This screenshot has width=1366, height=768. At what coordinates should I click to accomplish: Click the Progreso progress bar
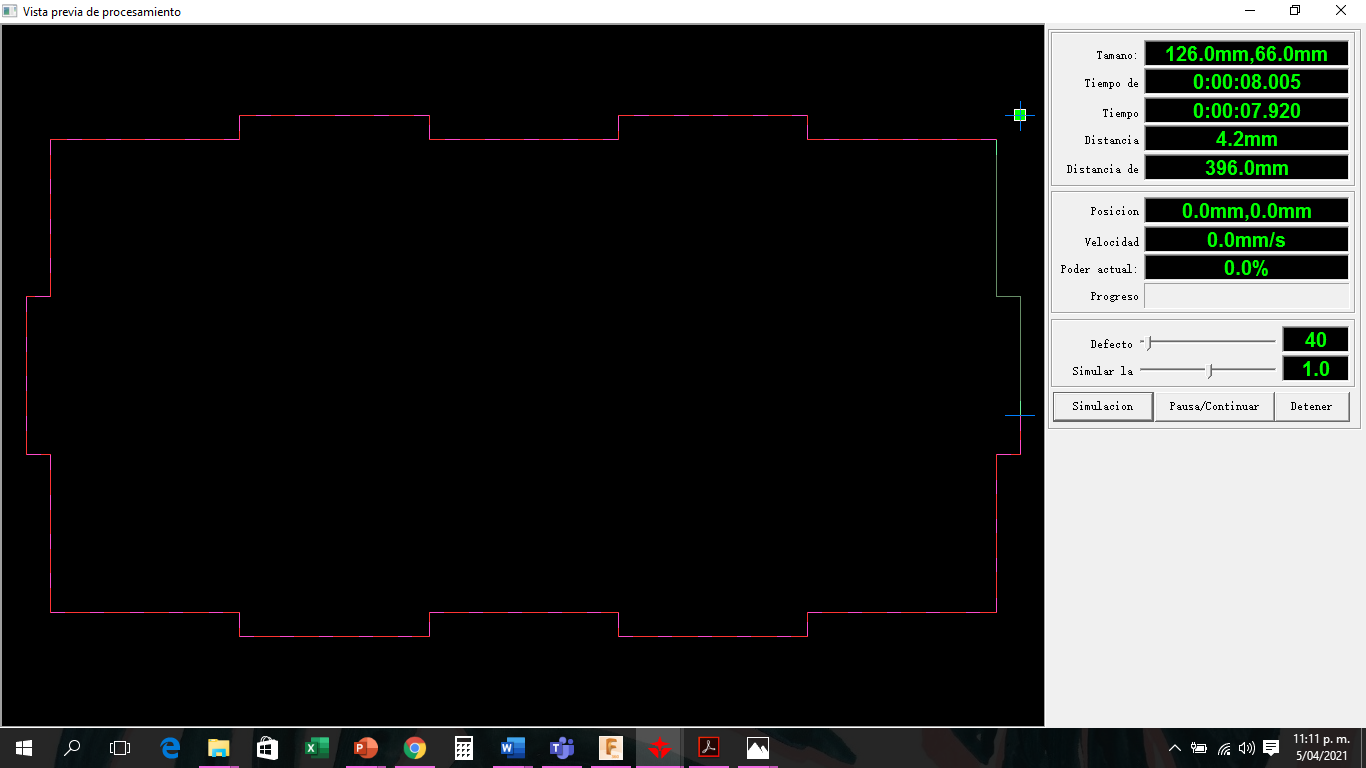[x=1246, y=295]
